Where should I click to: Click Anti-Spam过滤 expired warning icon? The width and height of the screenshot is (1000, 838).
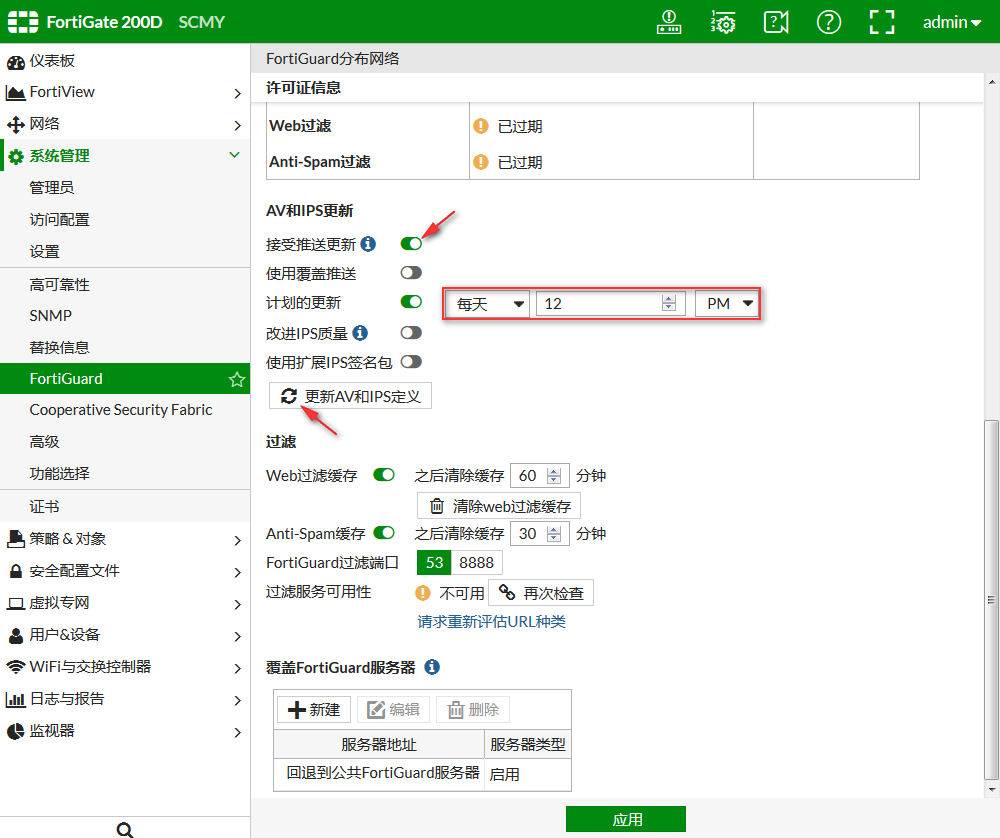[x=481, y=162]
